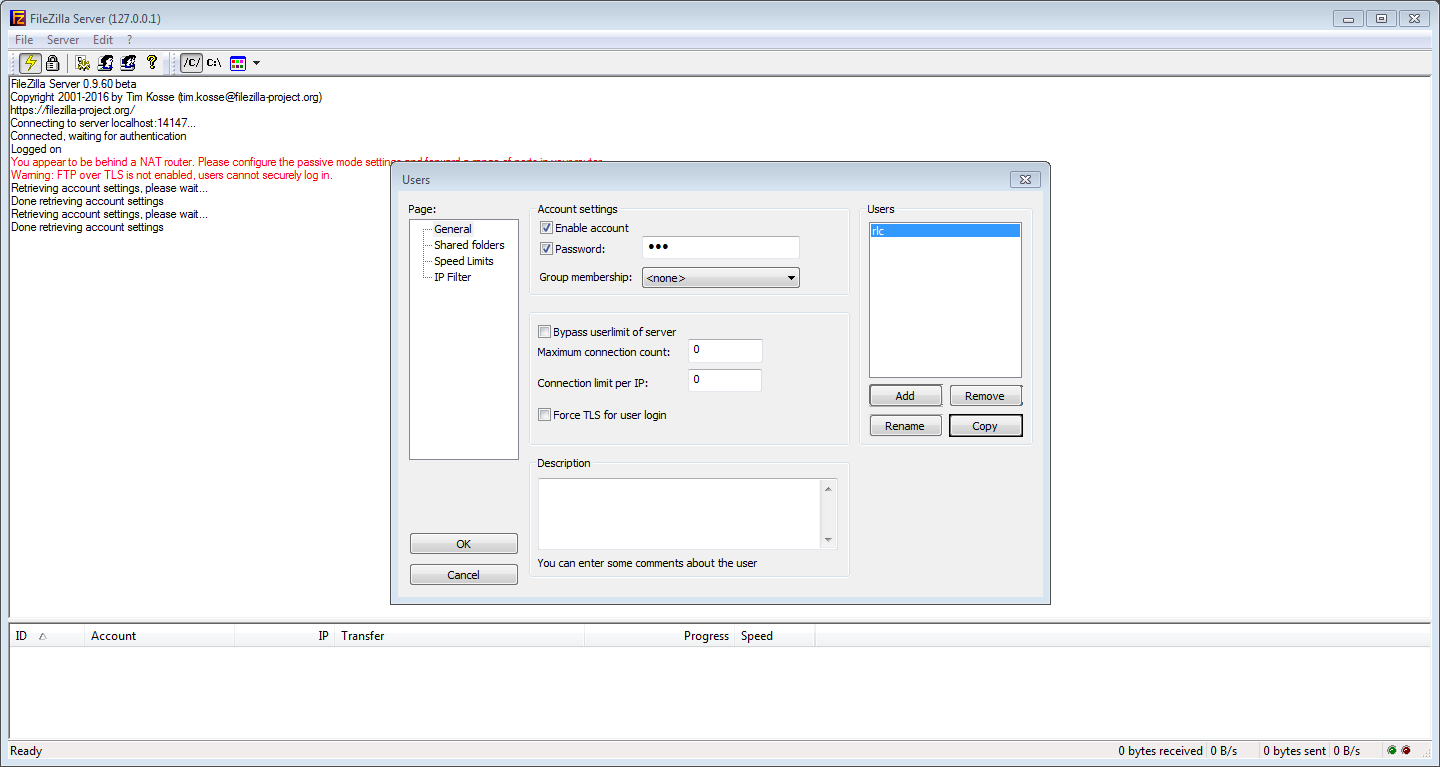Confirm with the OK button
The image size is (1440, 767).
click(x=464, y=544)
